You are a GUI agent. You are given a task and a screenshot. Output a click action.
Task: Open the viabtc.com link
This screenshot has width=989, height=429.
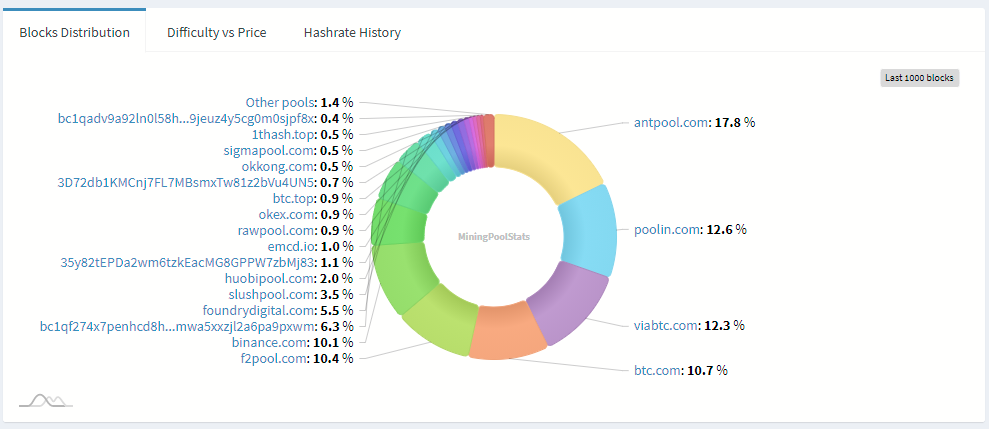[x=667, y=326]
